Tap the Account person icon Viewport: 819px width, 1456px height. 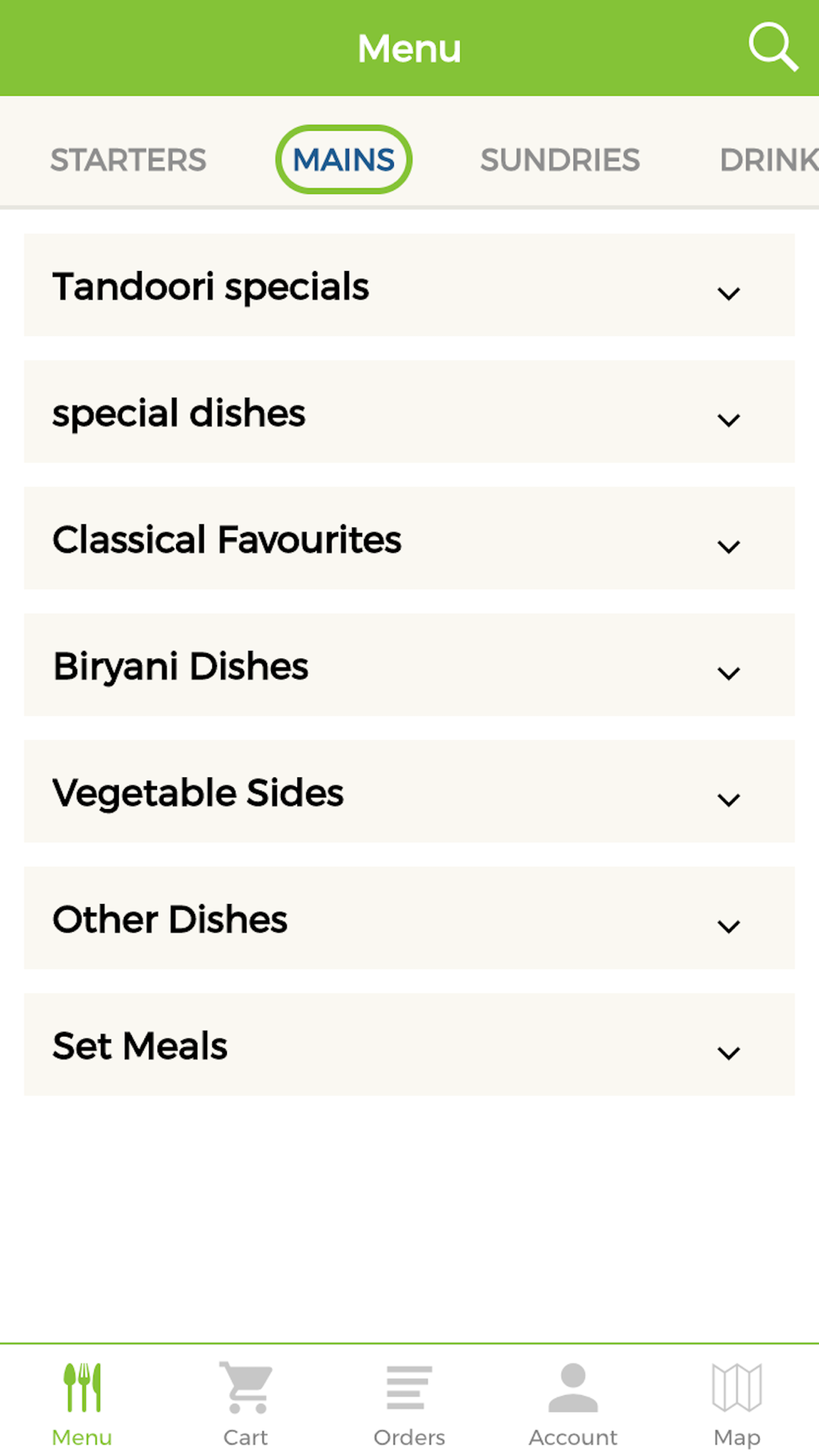click(573, 1387)
